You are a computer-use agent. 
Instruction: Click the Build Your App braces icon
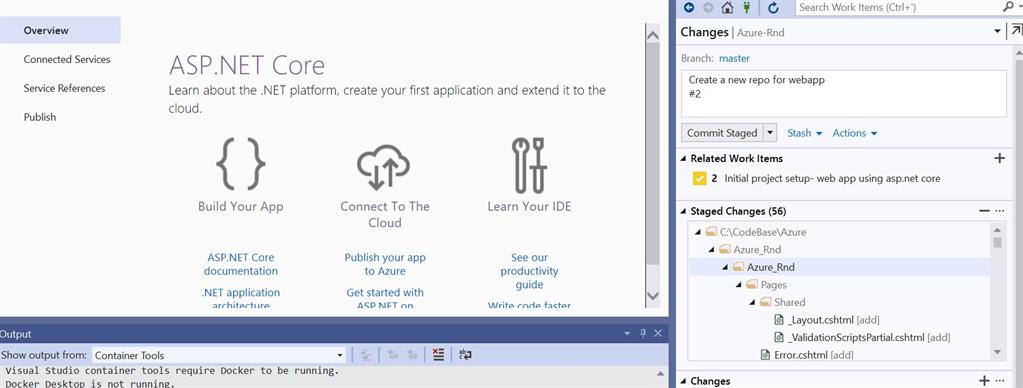(x=241, y=164)
